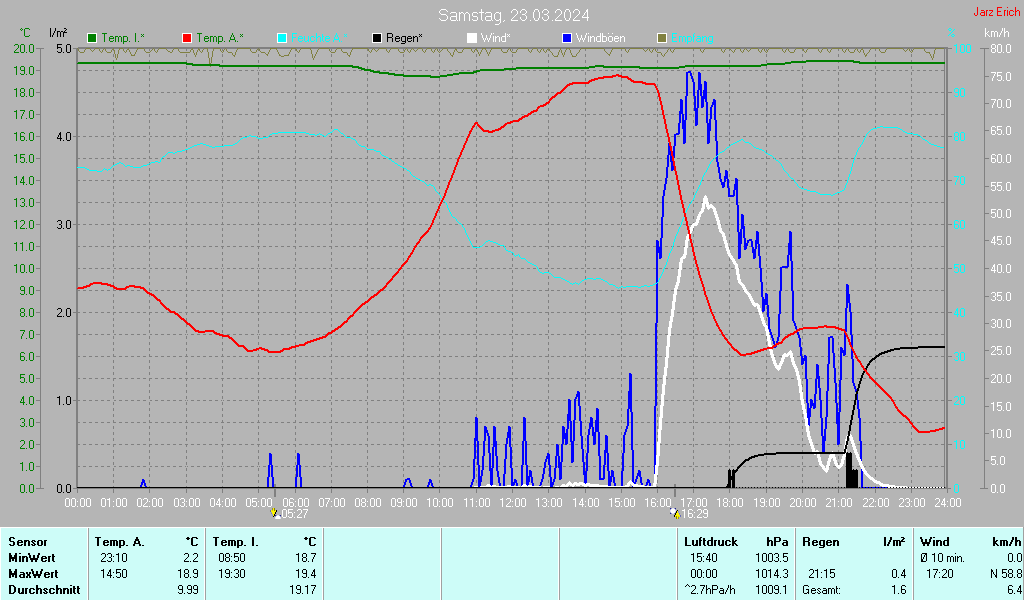Click the white Wind legend swatch
1024x600 pixels.
[472, 39]
